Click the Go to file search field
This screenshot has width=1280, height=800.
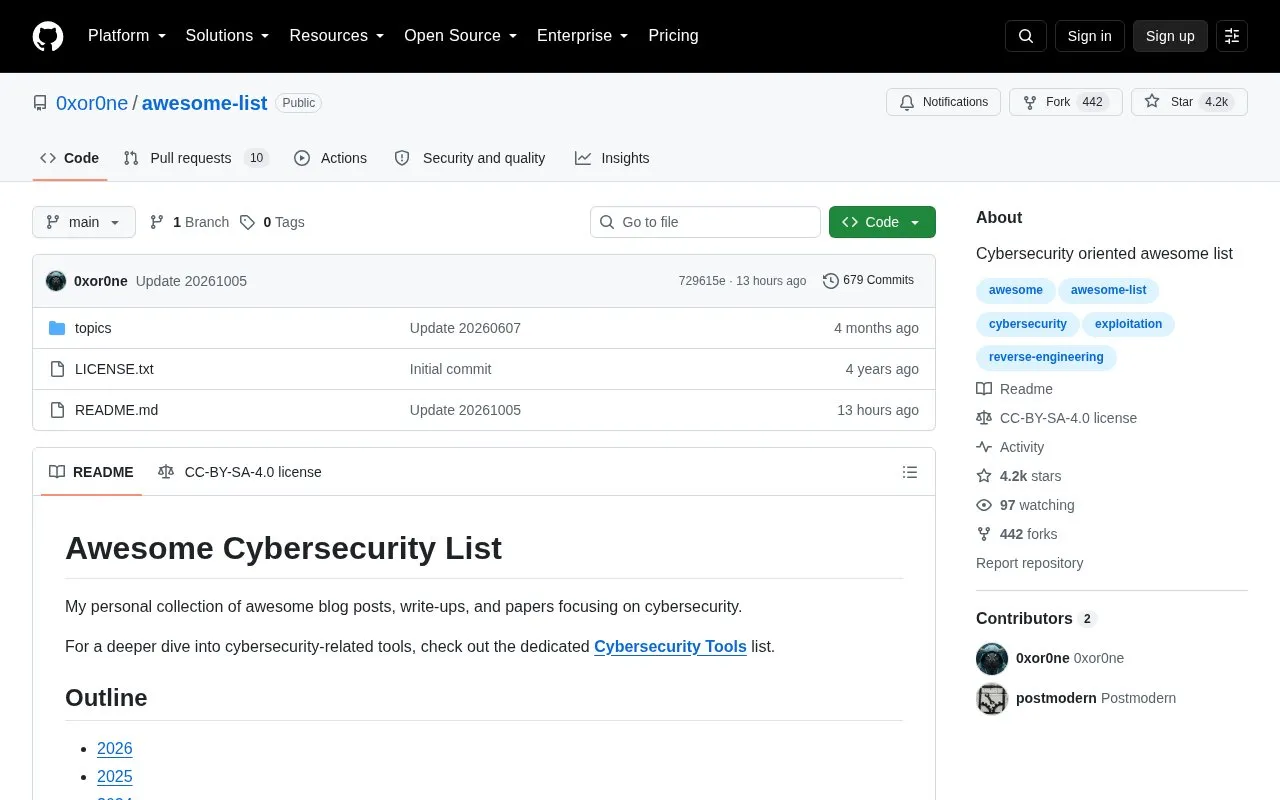point(705,222)
